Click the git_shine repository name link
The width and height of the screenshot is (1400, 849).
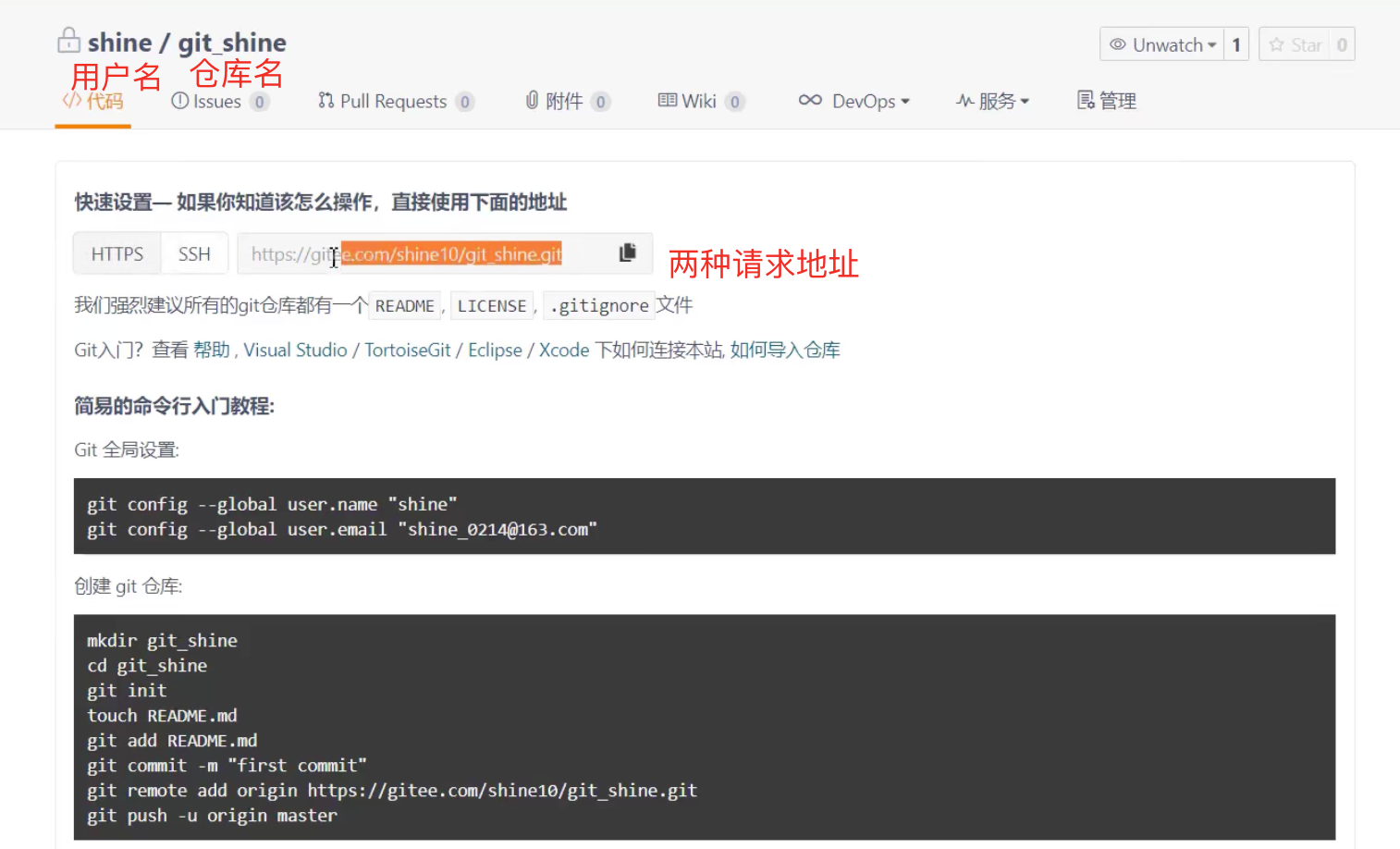click(x=232, y=43)
